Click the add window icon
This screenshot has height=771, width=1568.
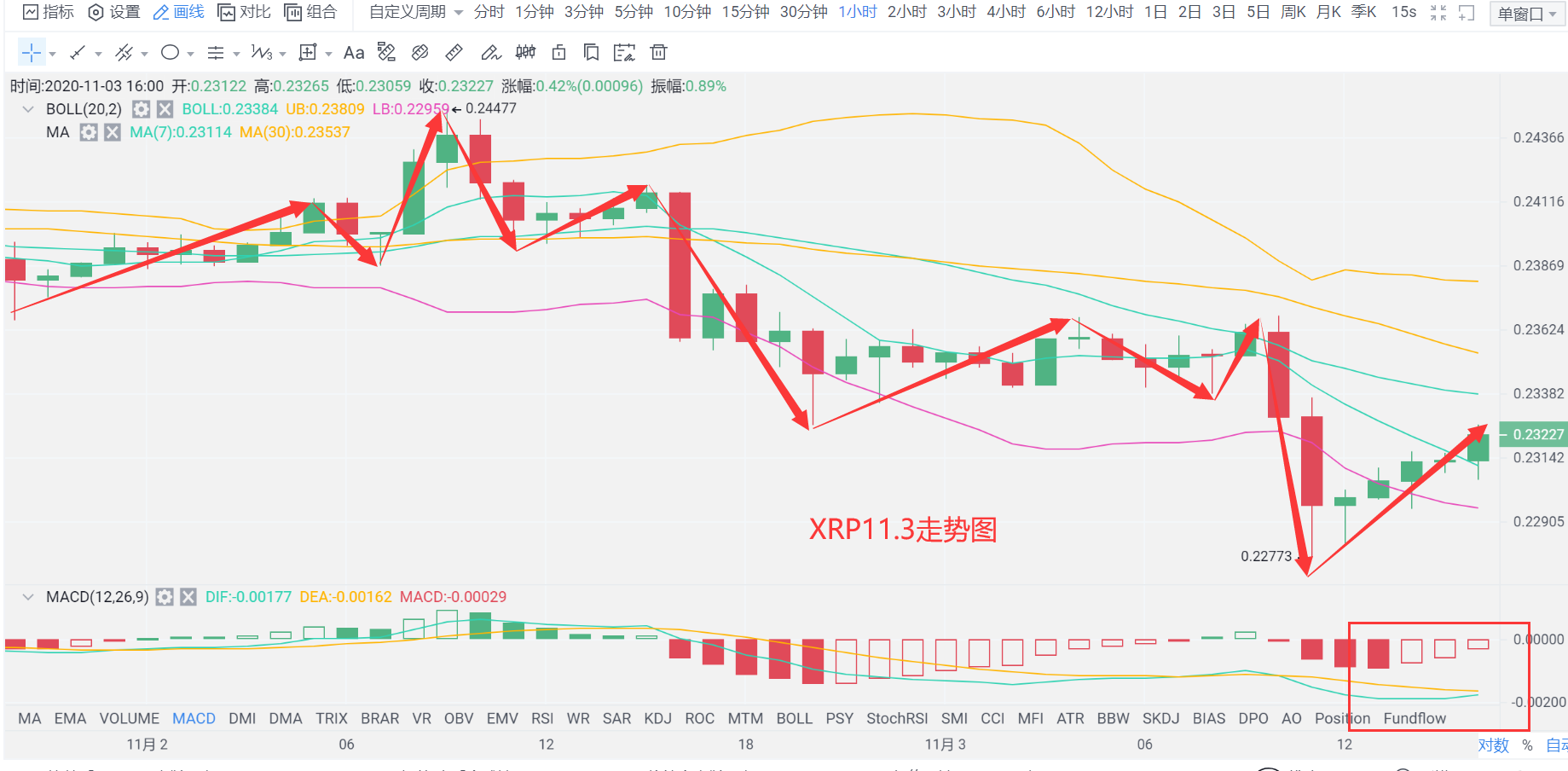pos(1467,13)
